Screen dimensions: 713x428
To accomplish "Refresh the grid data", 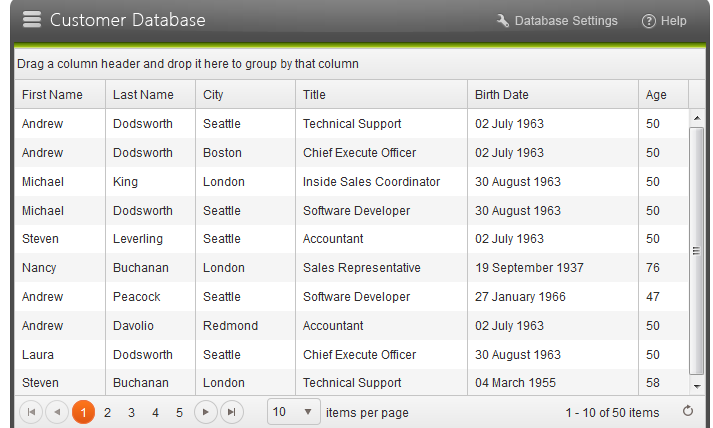I will (x=688, y=411).
